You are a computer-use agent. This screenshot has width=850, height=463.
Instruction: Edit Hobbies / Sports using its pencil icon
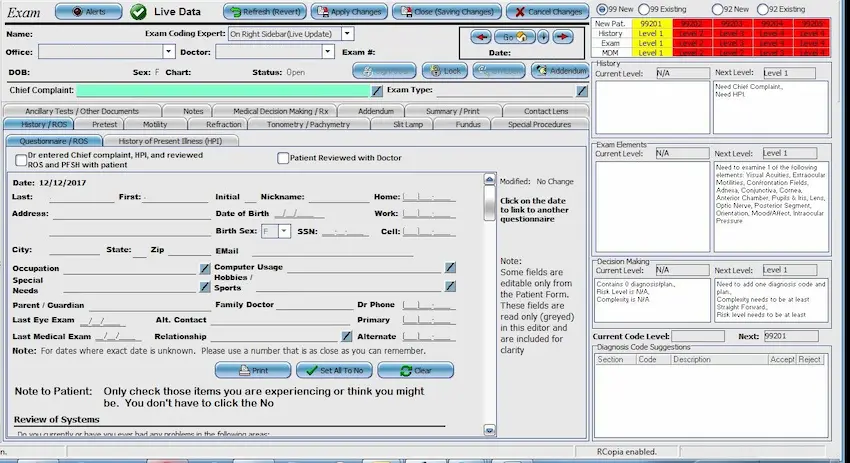pyautogui.click(x=450, y=286)
